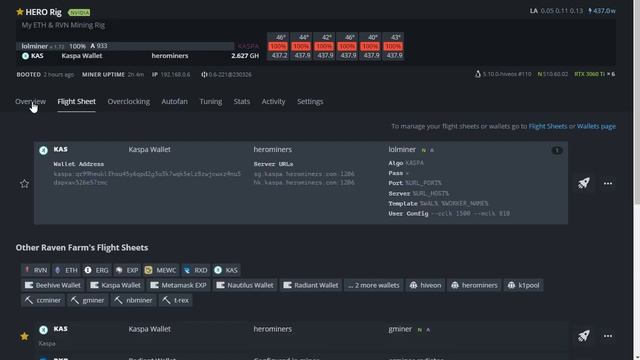Click the GPU 44° stats tile
Screen dimensions: 640x360
click(301, 47)
